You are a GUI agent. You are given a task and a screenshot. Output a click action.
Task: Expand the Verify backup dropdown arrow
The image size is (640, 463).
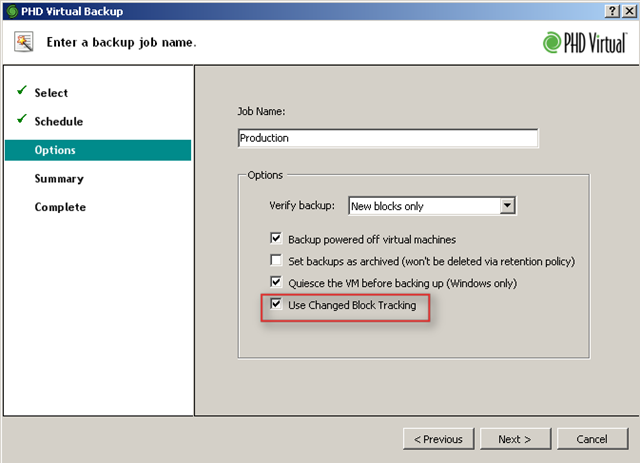pos(507,205)
